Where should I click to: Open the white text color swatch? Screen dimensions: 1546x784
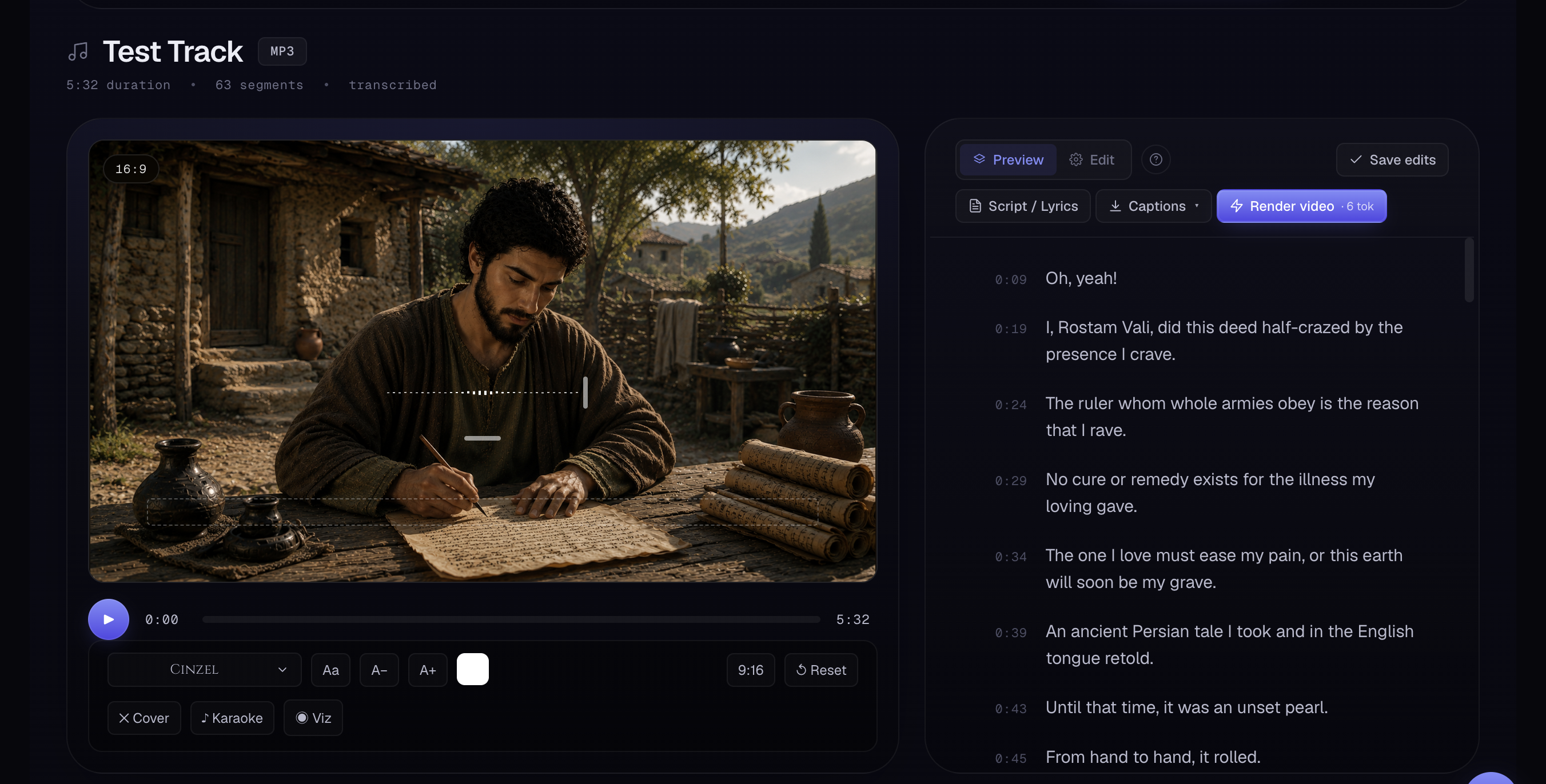pos(473,670)
